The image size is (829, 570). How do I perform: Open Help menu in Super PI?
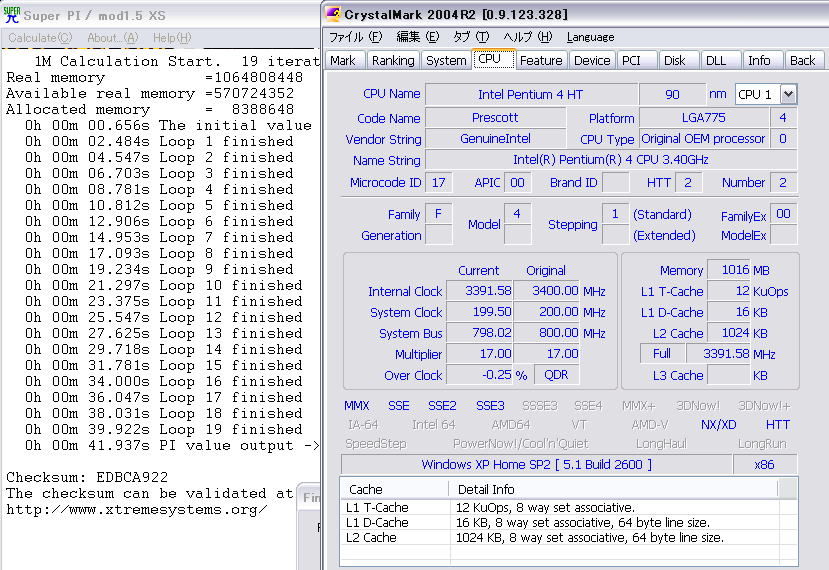[172, 38]
